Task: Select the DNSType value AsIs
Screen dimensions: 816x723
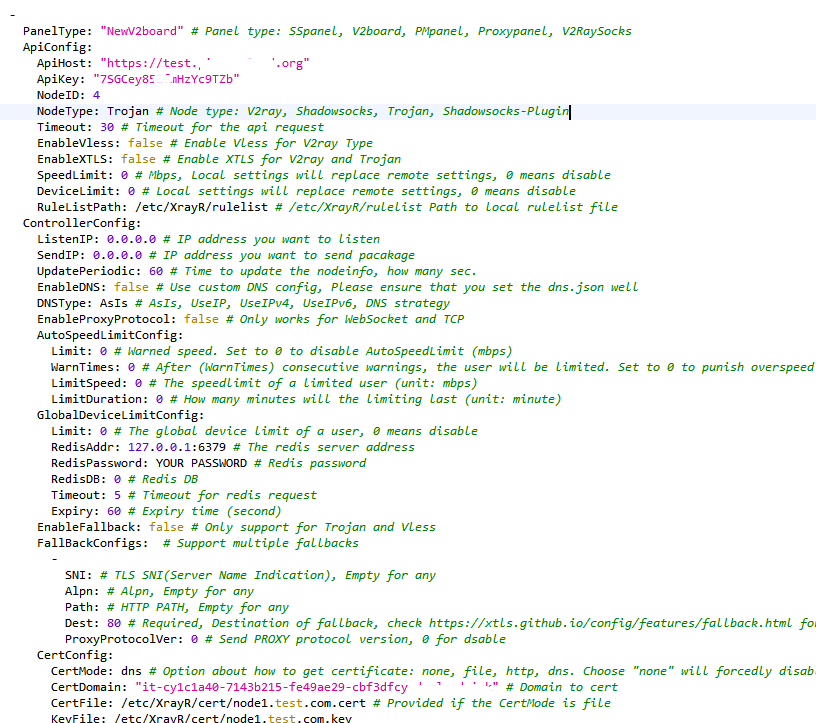Action: coord(115,302)
